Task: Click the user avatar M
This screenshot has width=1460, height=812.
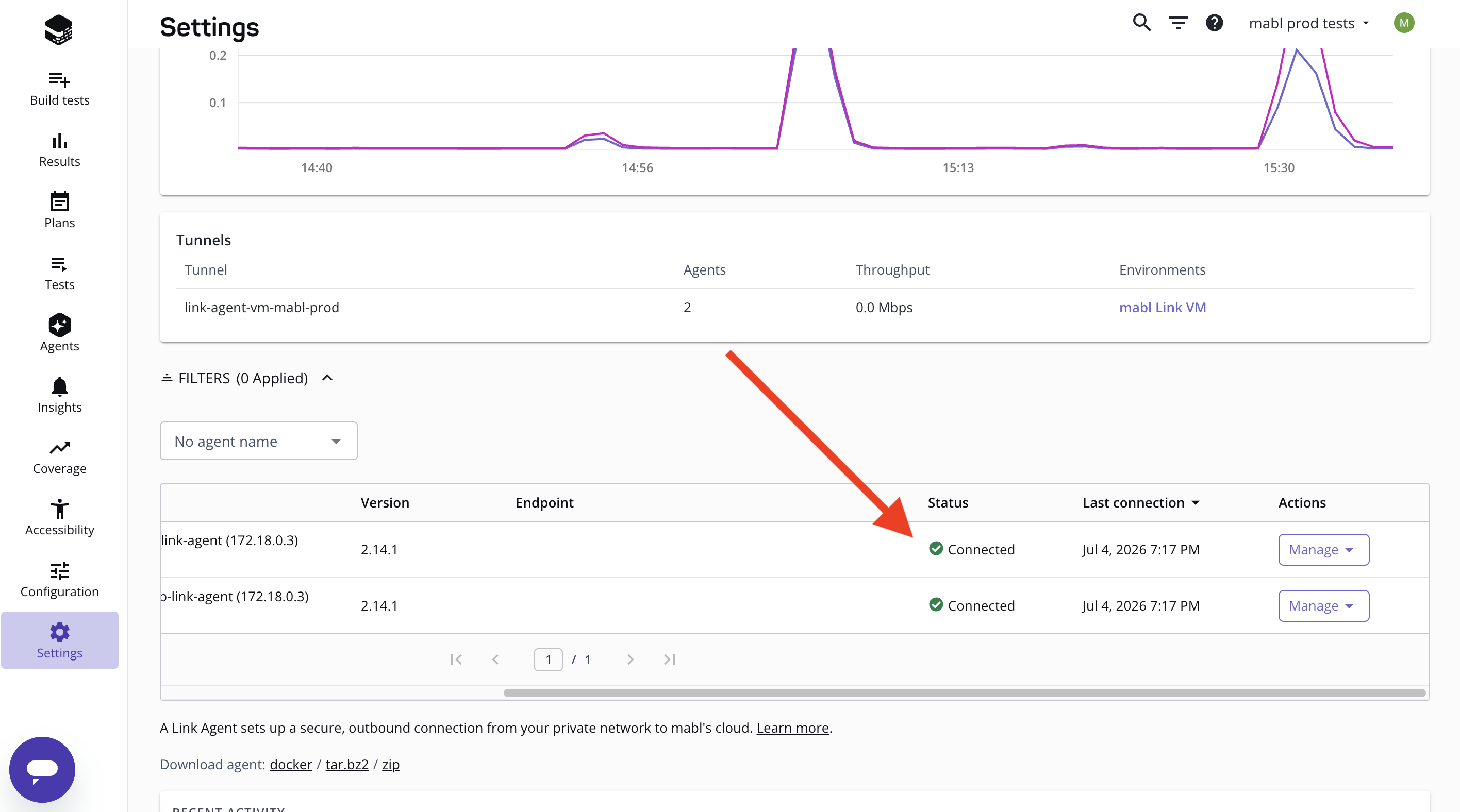Action: click(x=1403, y=23)
